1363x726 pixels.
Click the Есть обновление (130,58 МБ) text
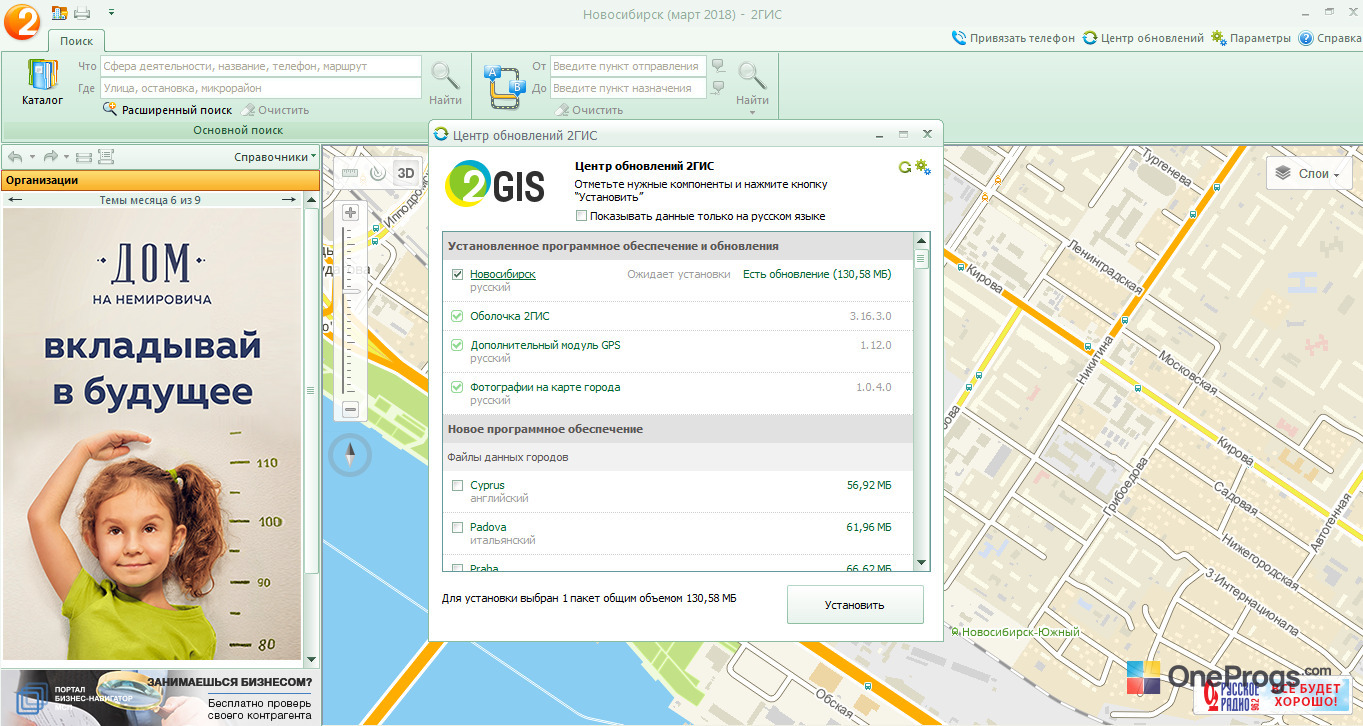coord(817,274)
